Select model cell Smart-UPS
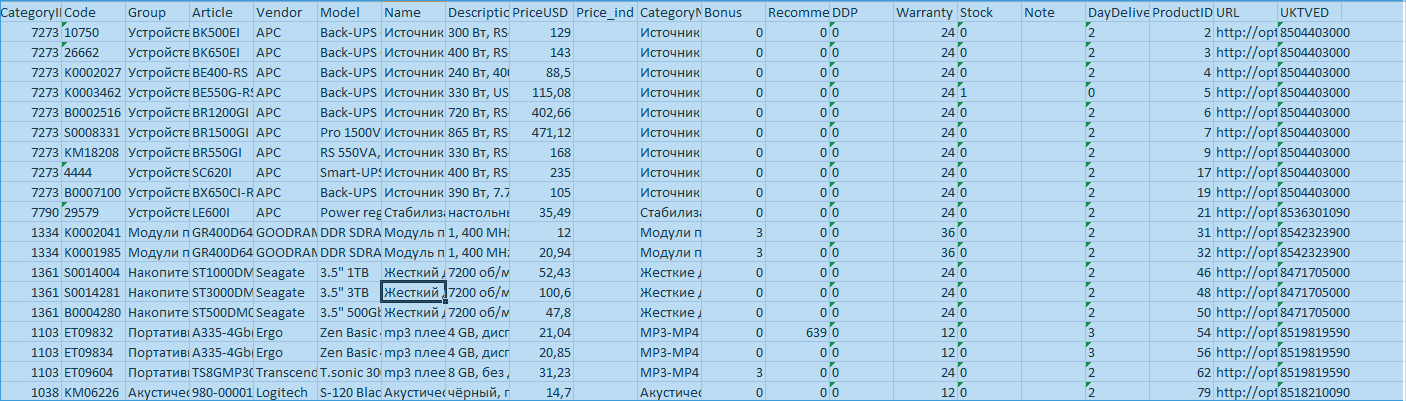 (x=350, y=173)
